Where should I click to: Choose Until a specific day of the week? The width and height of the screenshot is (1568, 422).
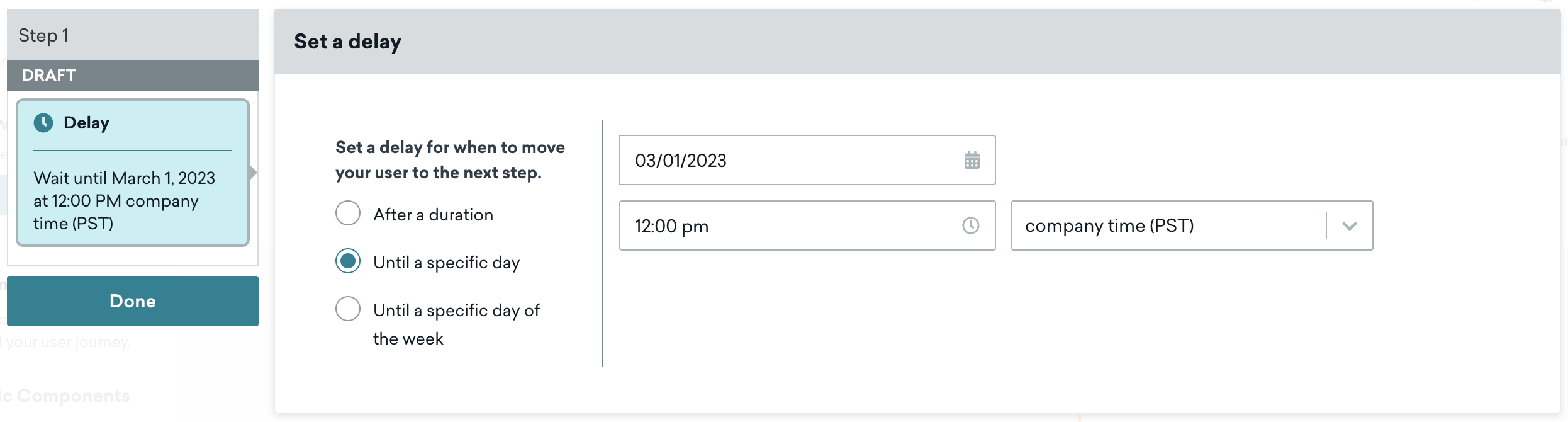pos(348,309)
